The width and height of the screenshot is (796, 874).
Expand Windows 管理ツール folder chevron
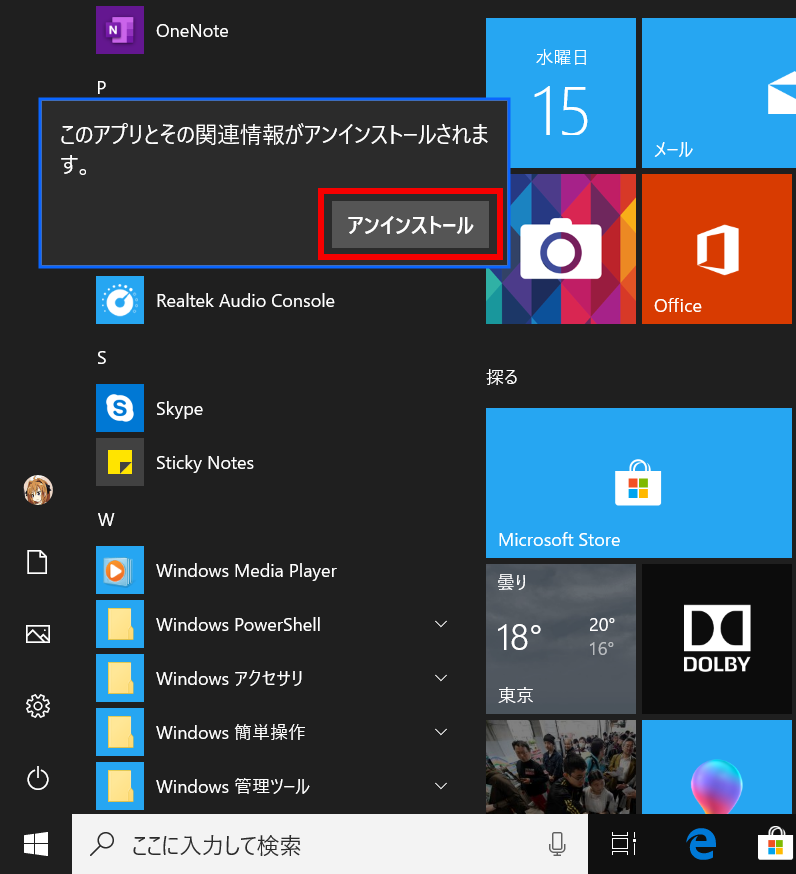[x=441, y=786]
